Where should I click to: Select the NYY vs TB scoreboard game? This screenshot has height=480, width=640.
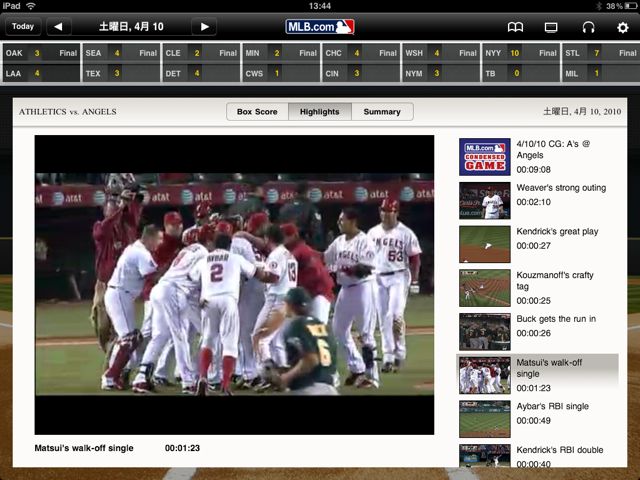point(521,63)
